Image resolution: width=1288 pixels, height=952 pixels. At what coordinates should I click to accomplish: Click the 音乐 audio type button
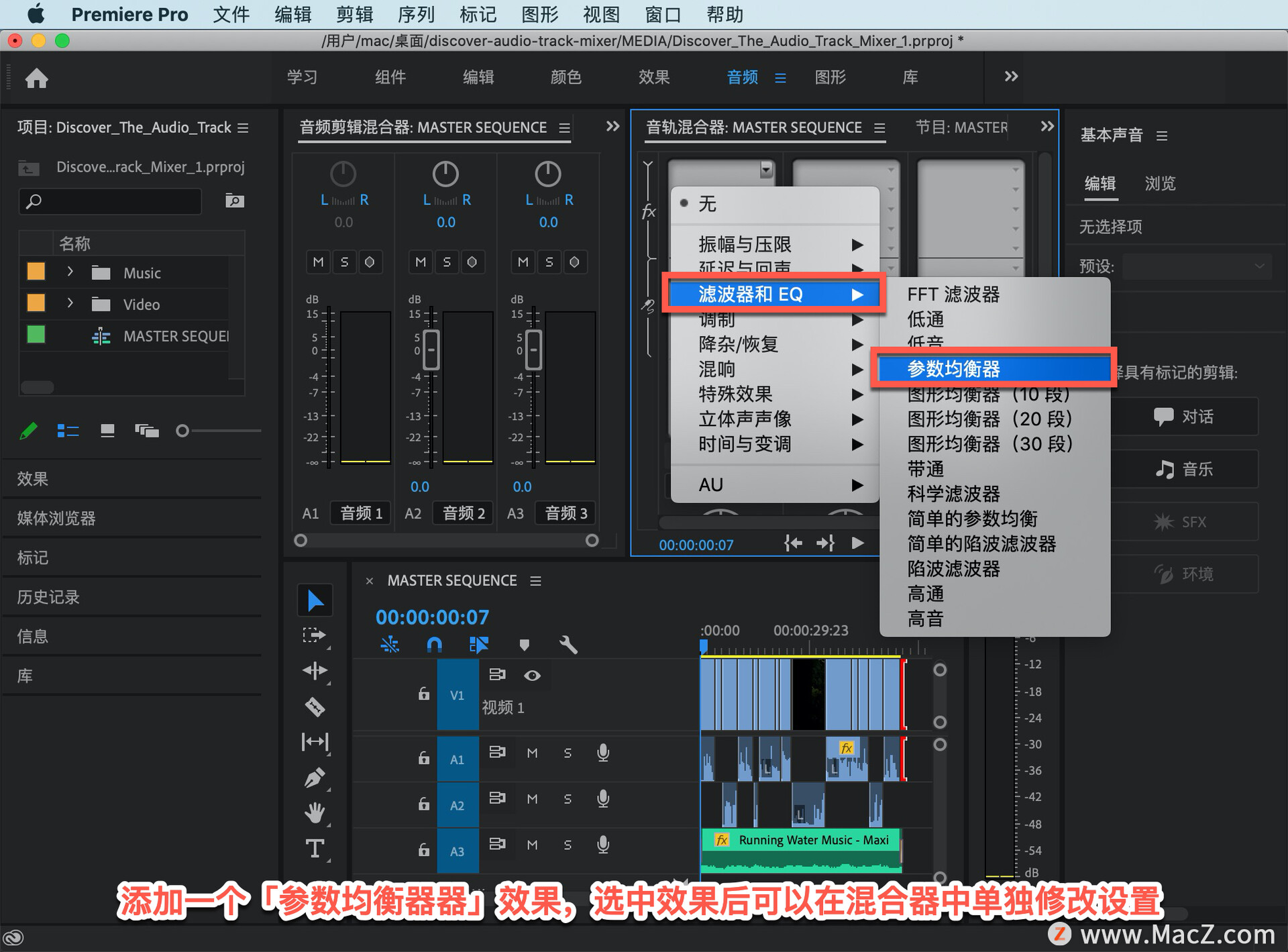click(x=1183, y=469)
